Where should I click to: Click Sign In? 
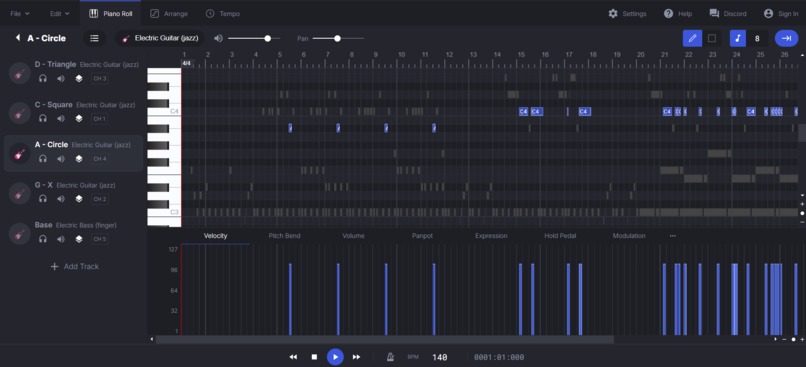click(x=781, y=14)
